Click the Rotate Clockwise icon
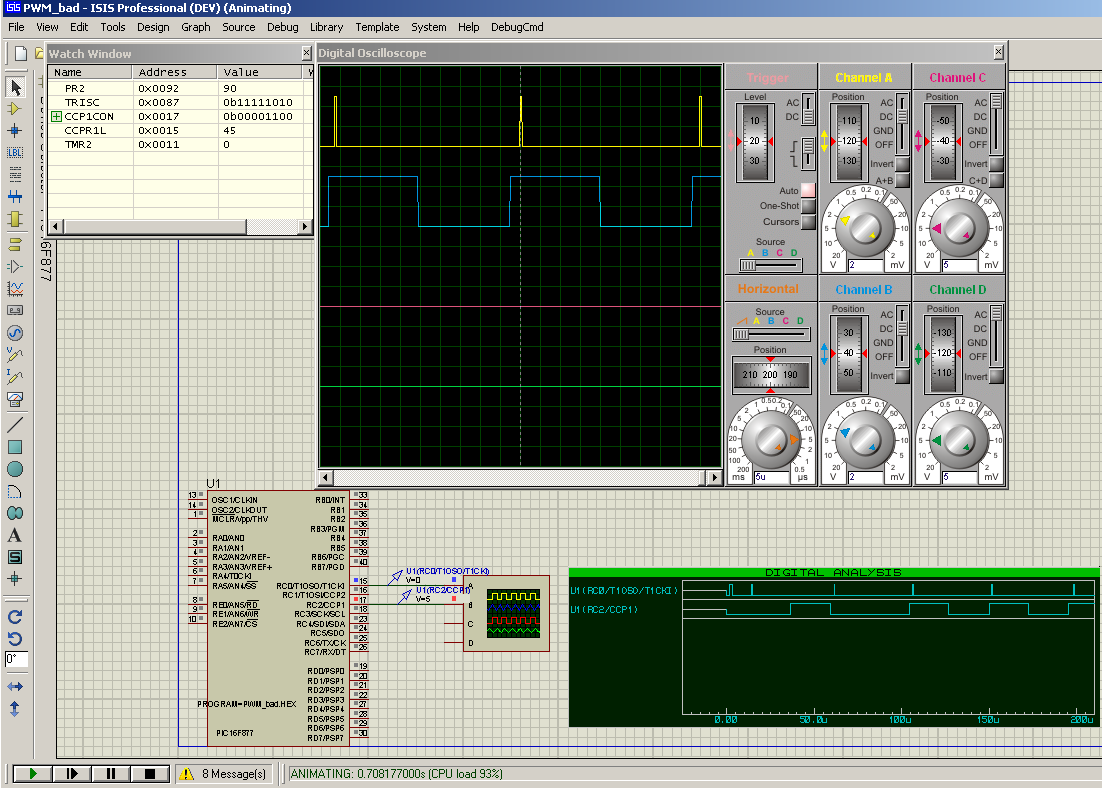This screenshot has width=1102, height=788. click(15, 617)
